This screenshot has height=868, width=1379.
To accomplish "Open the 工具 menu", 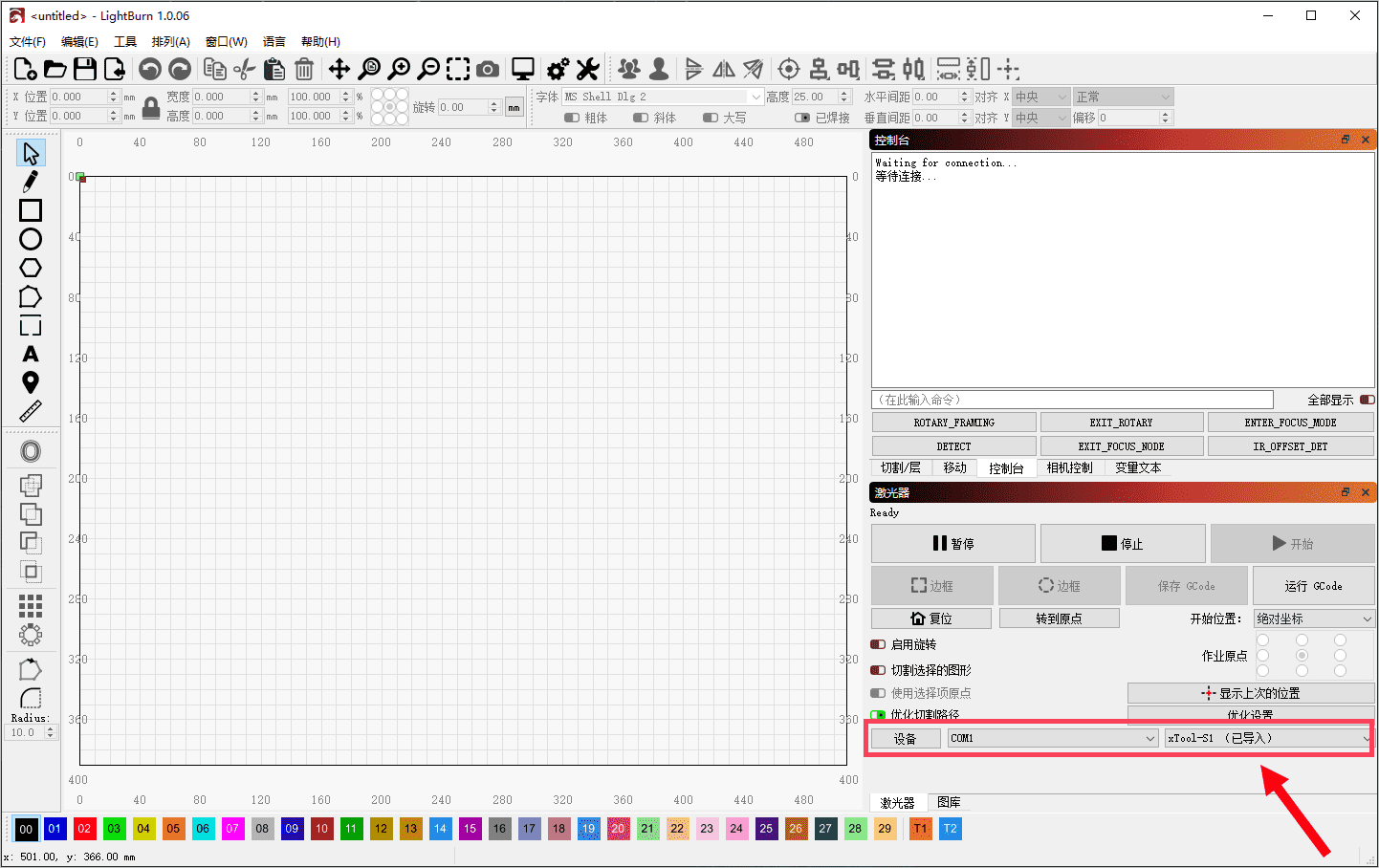I will 125,41.
